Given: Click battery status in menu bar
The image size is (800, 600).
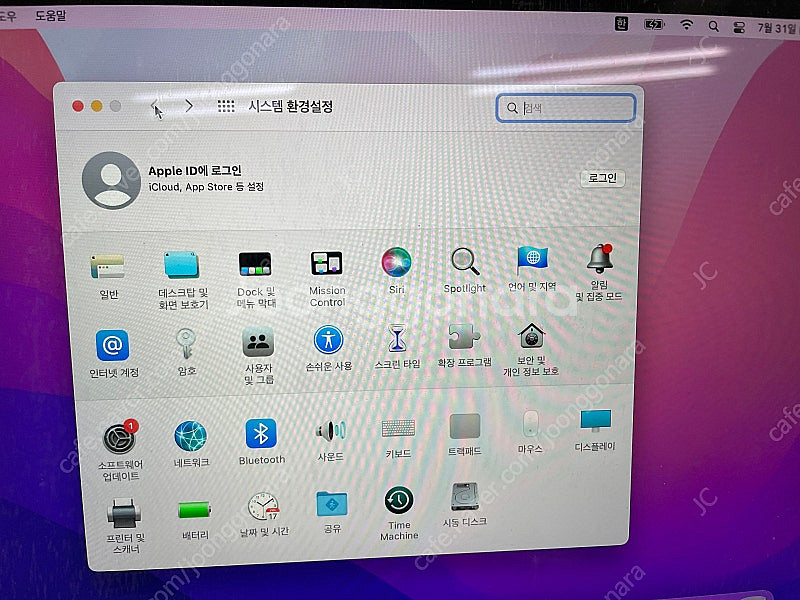Looking at the screenshot, I should pyautogui.click(x=654, y=24).
